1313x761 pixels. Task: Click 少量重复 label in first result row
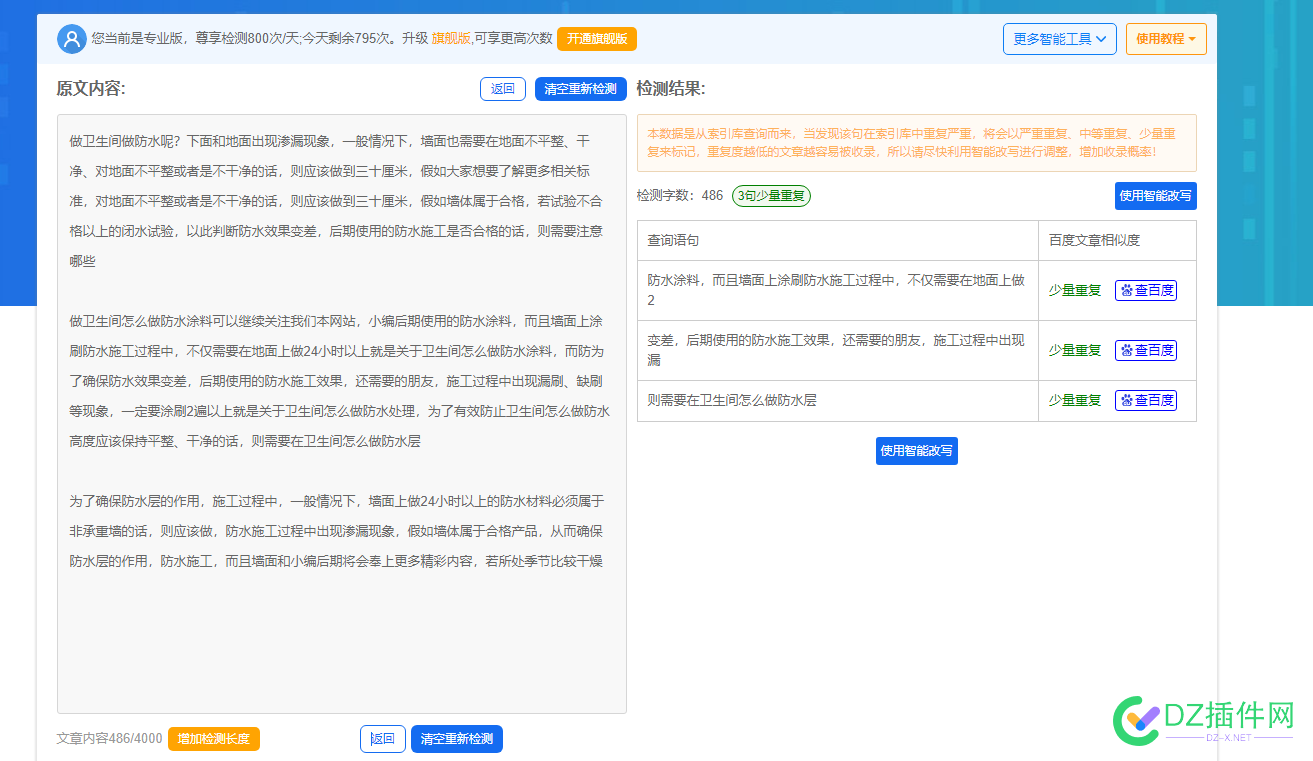[1075, 291]
